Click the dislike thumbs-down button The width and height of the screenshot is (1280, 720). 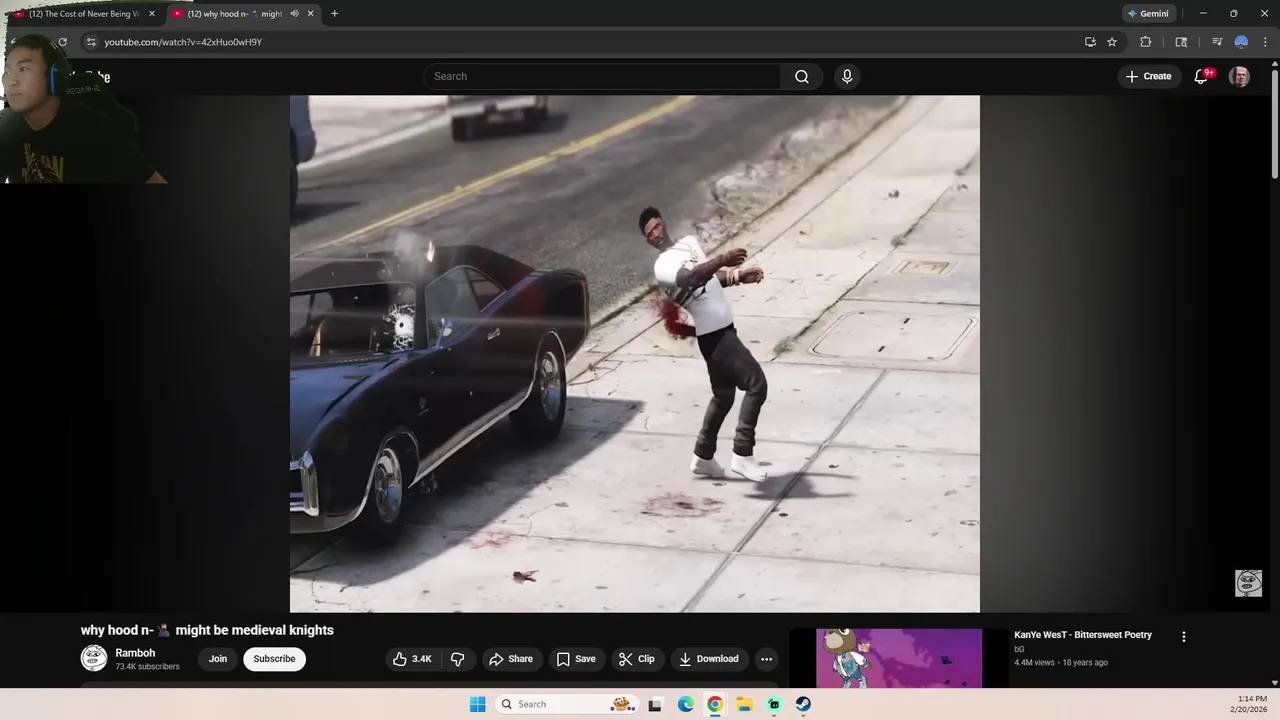(458, 659)
